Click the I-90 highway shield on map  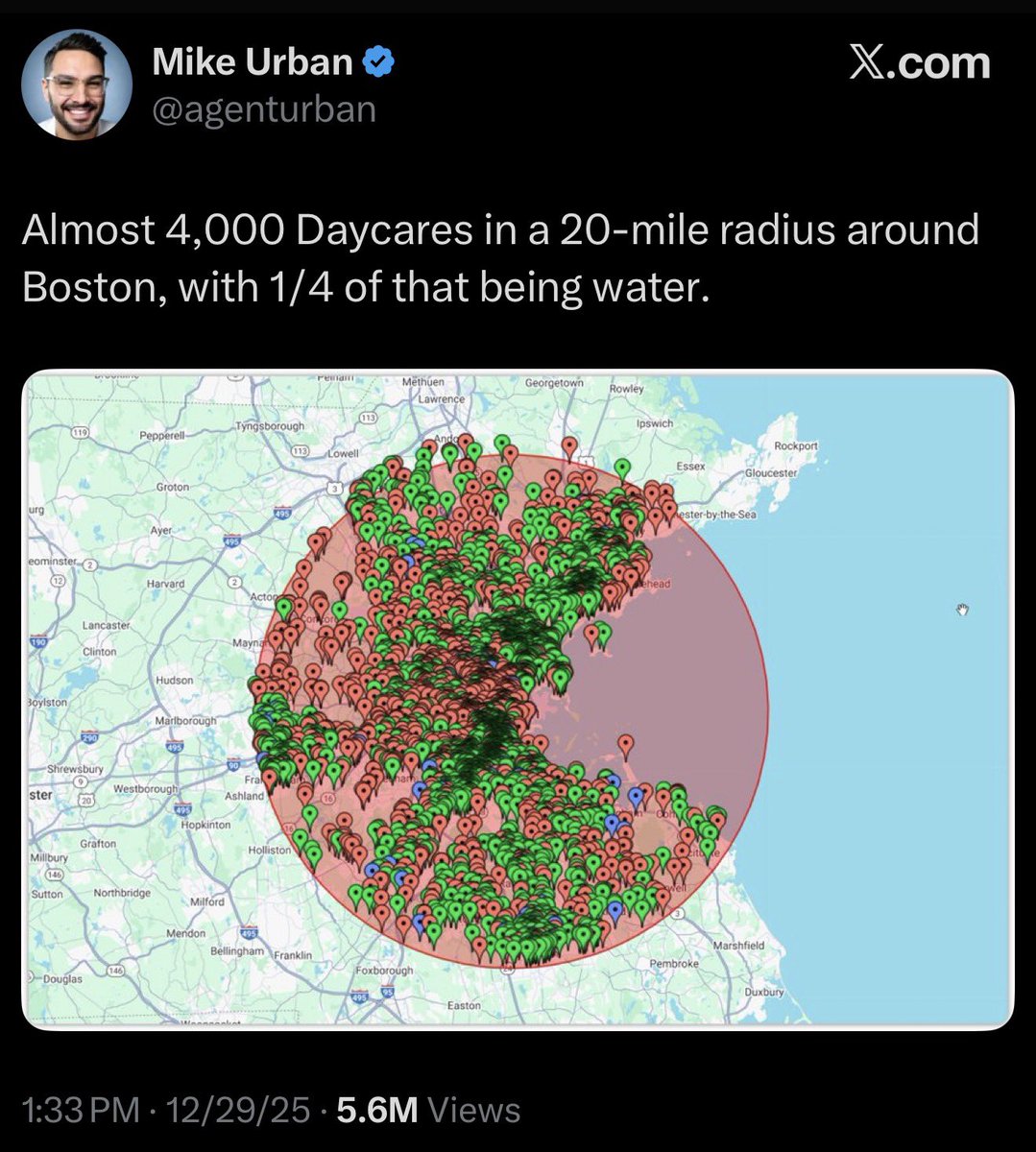(233, 764)
